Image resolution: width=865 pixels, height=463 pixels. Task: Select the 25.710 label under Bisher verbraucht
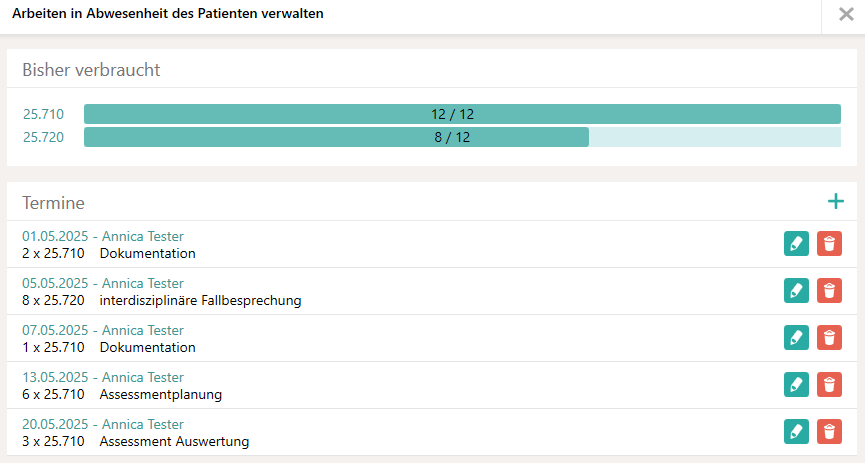(x=44, y=114)
